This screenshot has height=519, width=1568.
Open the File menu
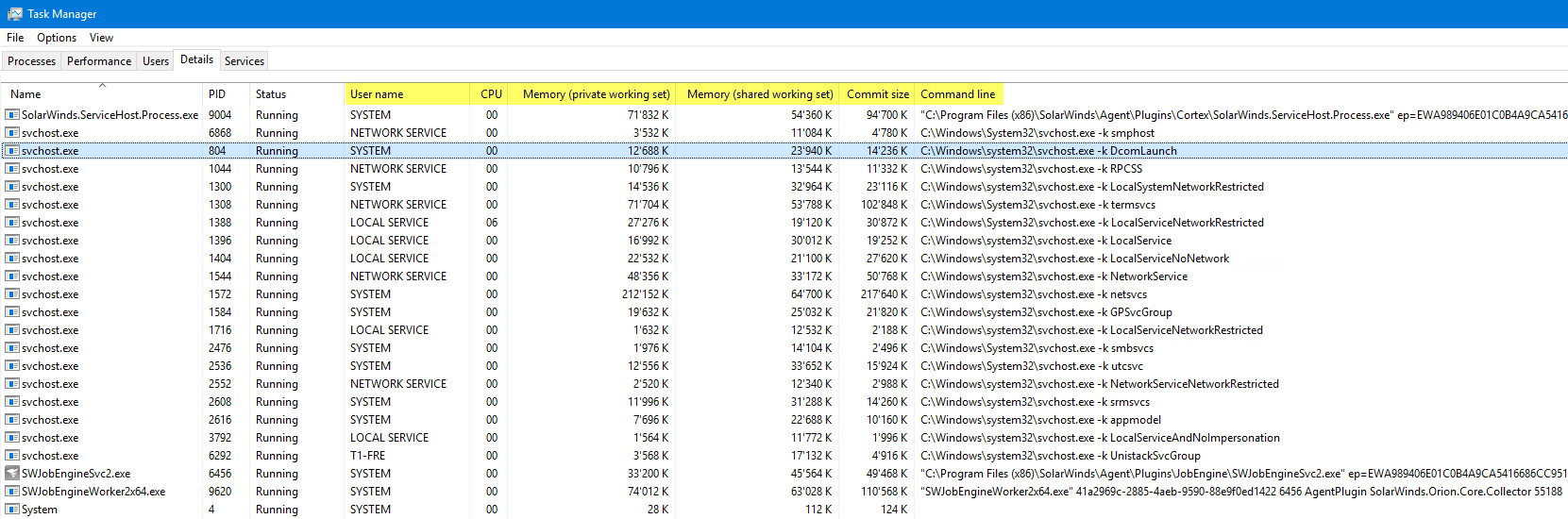pos(15,38)
